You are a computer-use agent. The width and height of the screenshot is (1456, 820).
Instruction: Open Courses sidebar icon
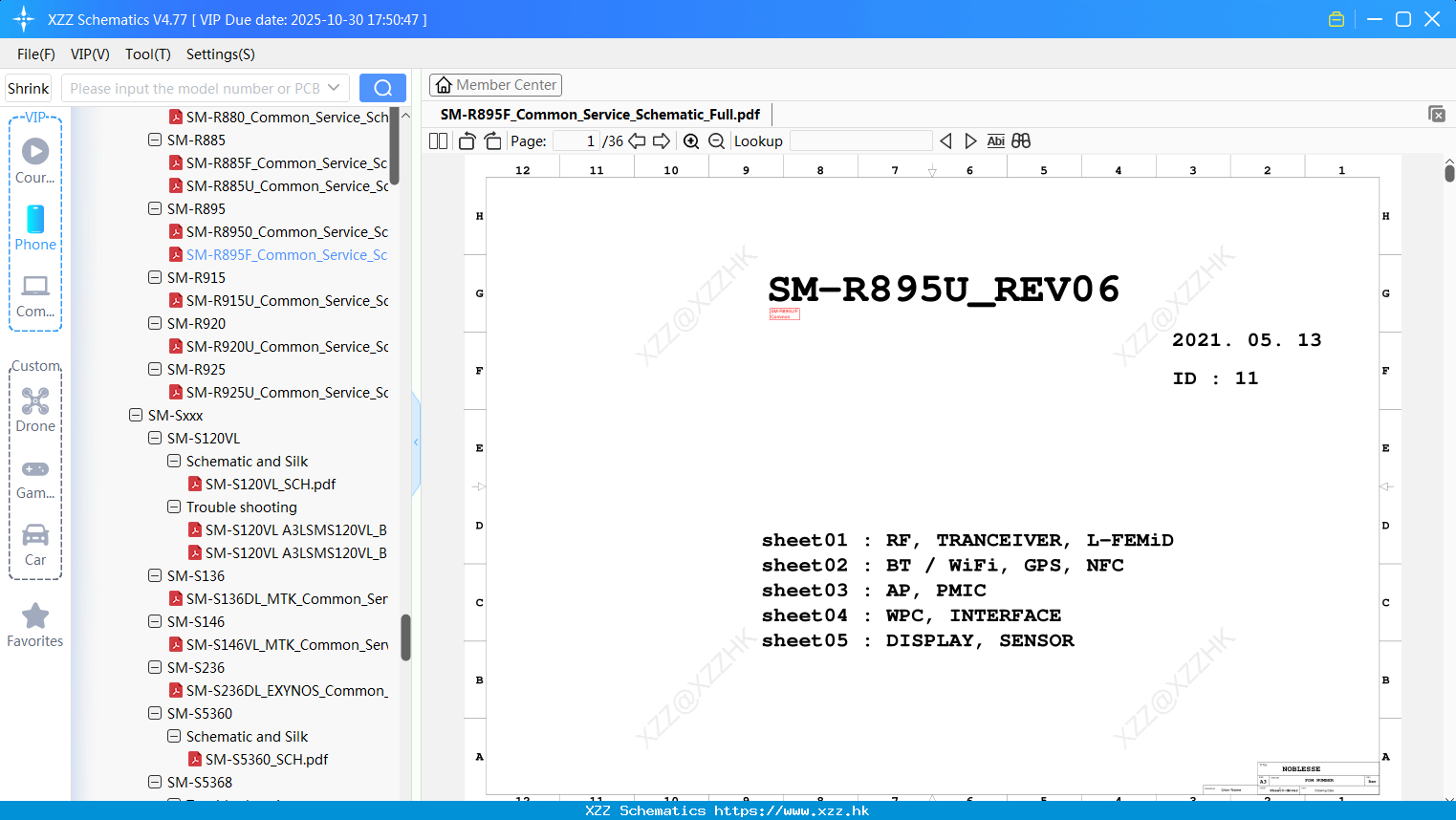point(35,161)
